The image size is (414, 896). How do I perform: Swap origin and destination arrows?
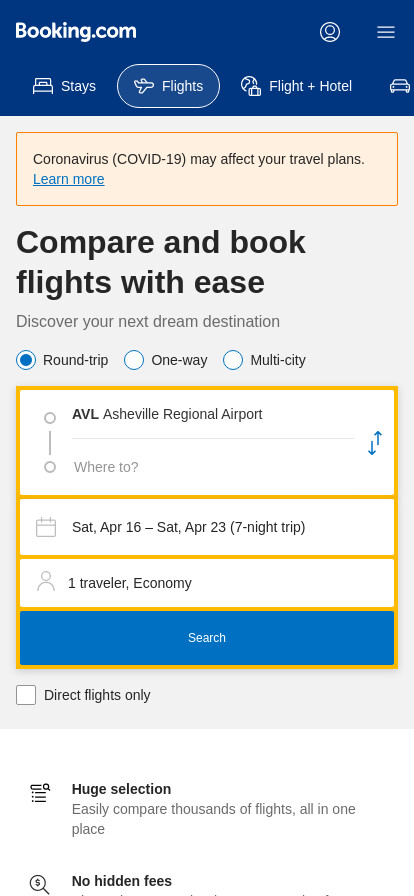[x=375, y=443]
